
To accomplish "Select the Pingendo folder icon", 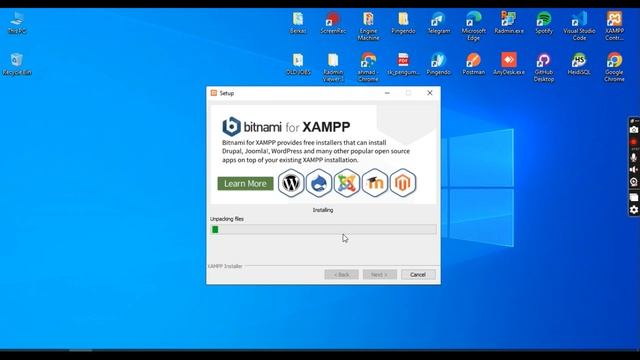I will [403, 23].
